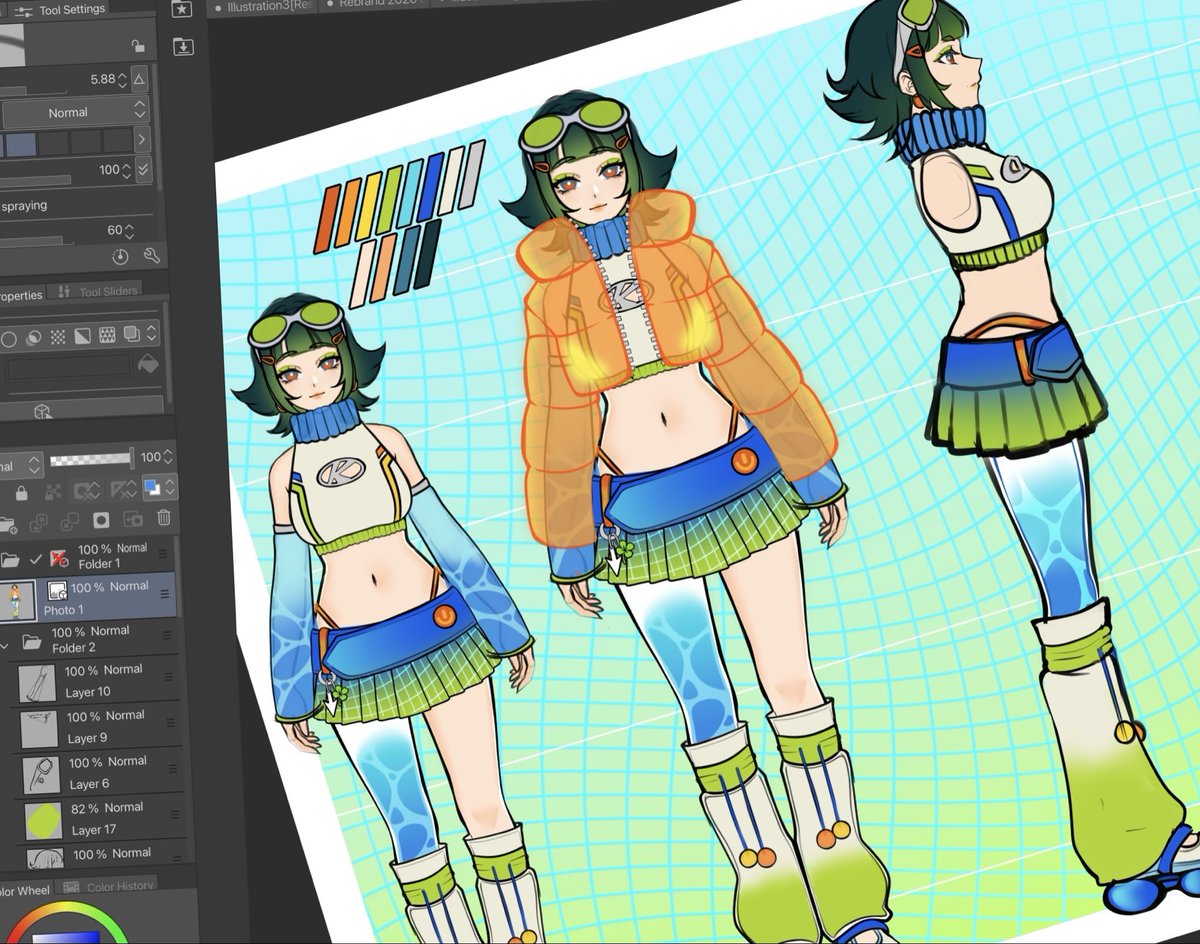
Task: Expand presets with the right arrow button
Action: point(142,141)
